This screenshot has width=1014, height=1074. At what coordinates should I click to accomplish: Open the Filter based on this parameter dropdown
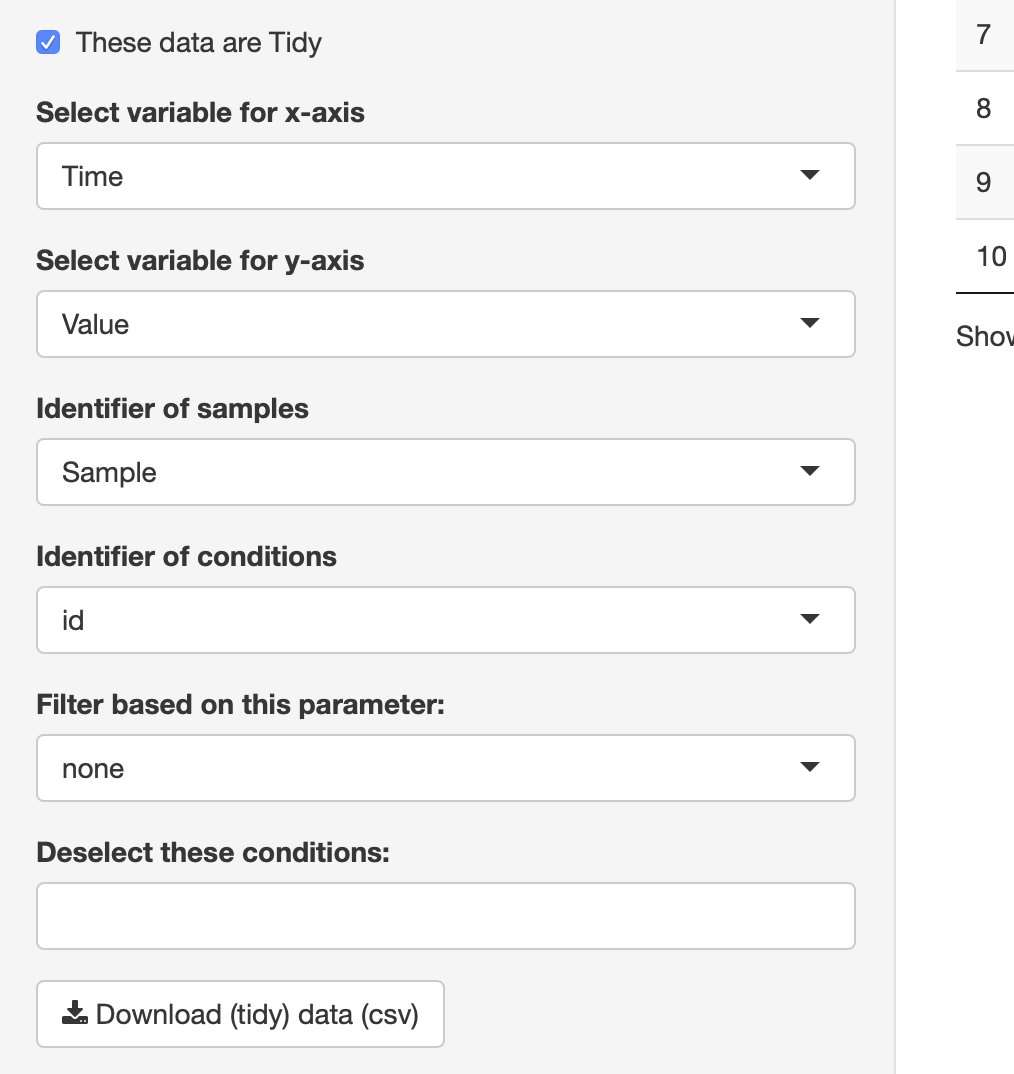click(x=446, y=768)
